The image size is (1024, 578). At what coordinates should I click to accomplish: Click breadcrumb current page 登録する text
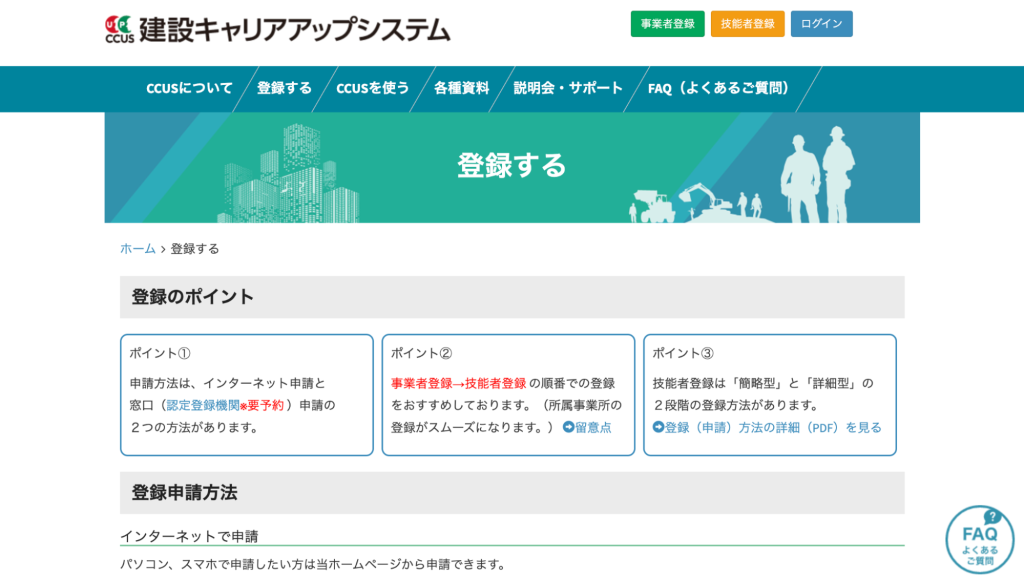(195, 249)
